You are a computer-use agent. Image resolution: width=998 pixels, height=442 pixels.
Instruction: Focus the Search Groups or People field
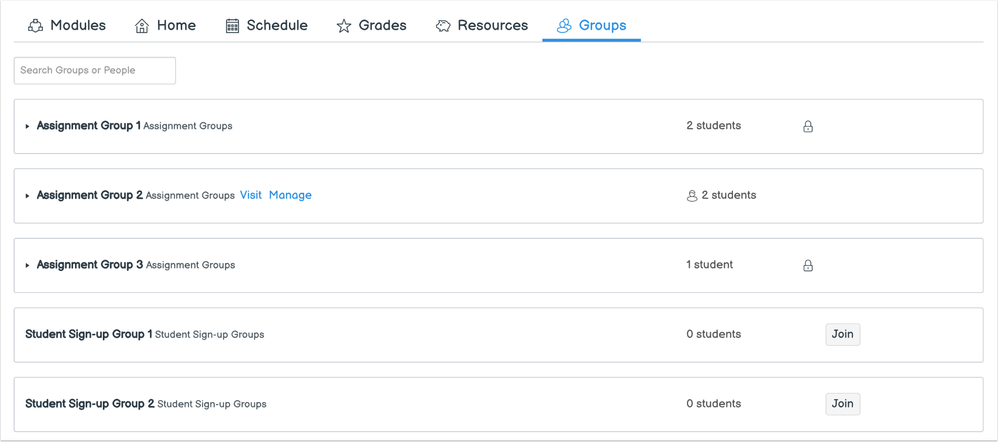click(x=95, y=70)
